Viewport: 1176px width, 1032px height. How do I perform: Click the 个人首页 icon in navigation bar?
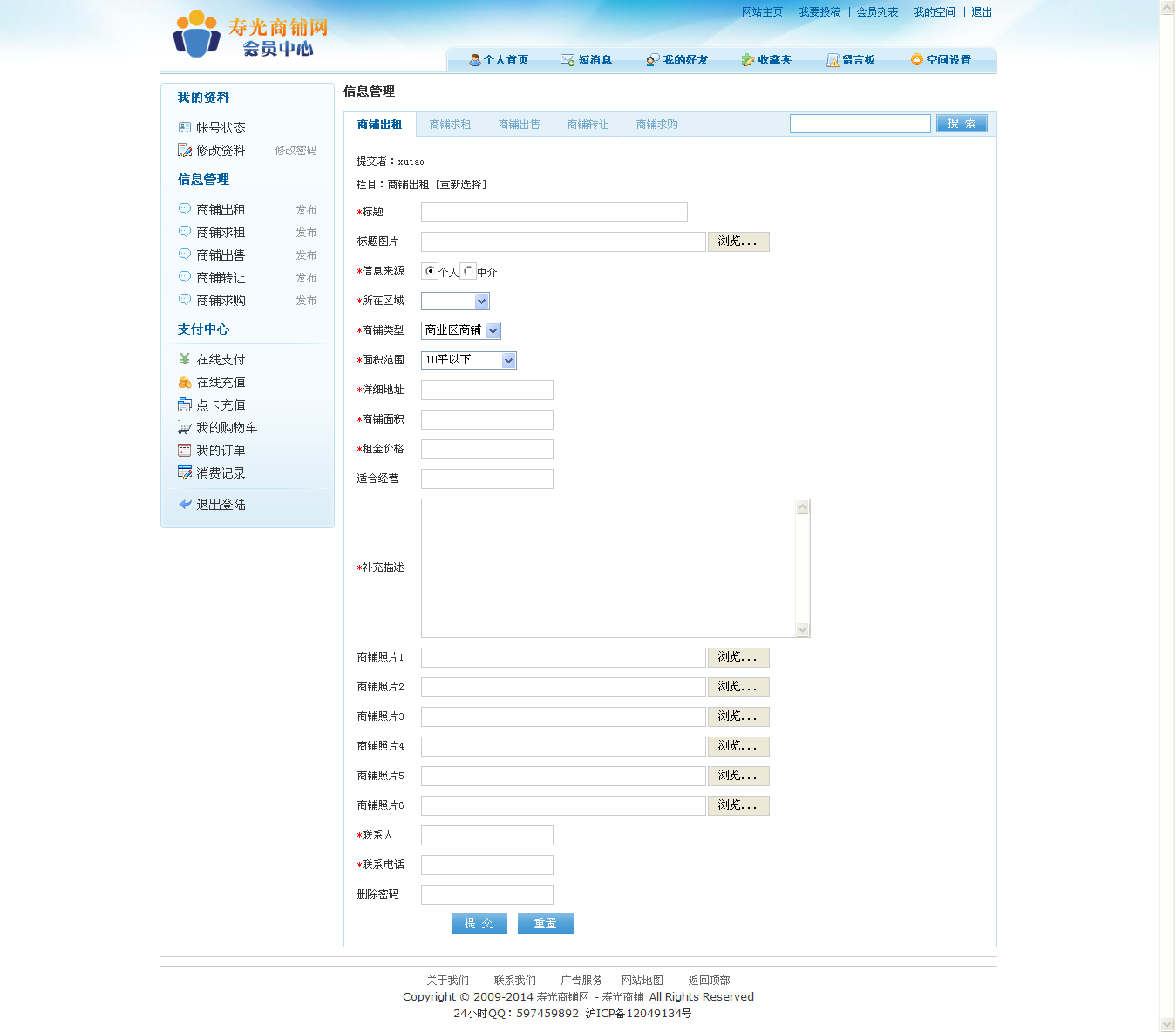tap(475, 60)
